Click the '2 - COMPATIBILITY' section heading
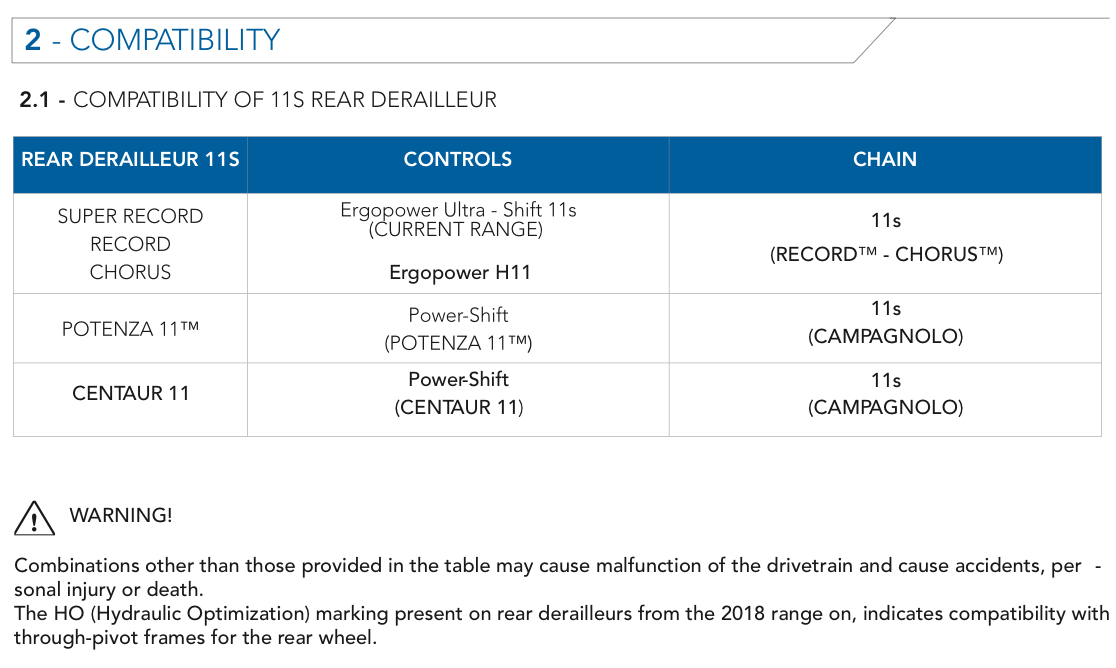This screenshot has height=668, width=1116. point(152,40)
